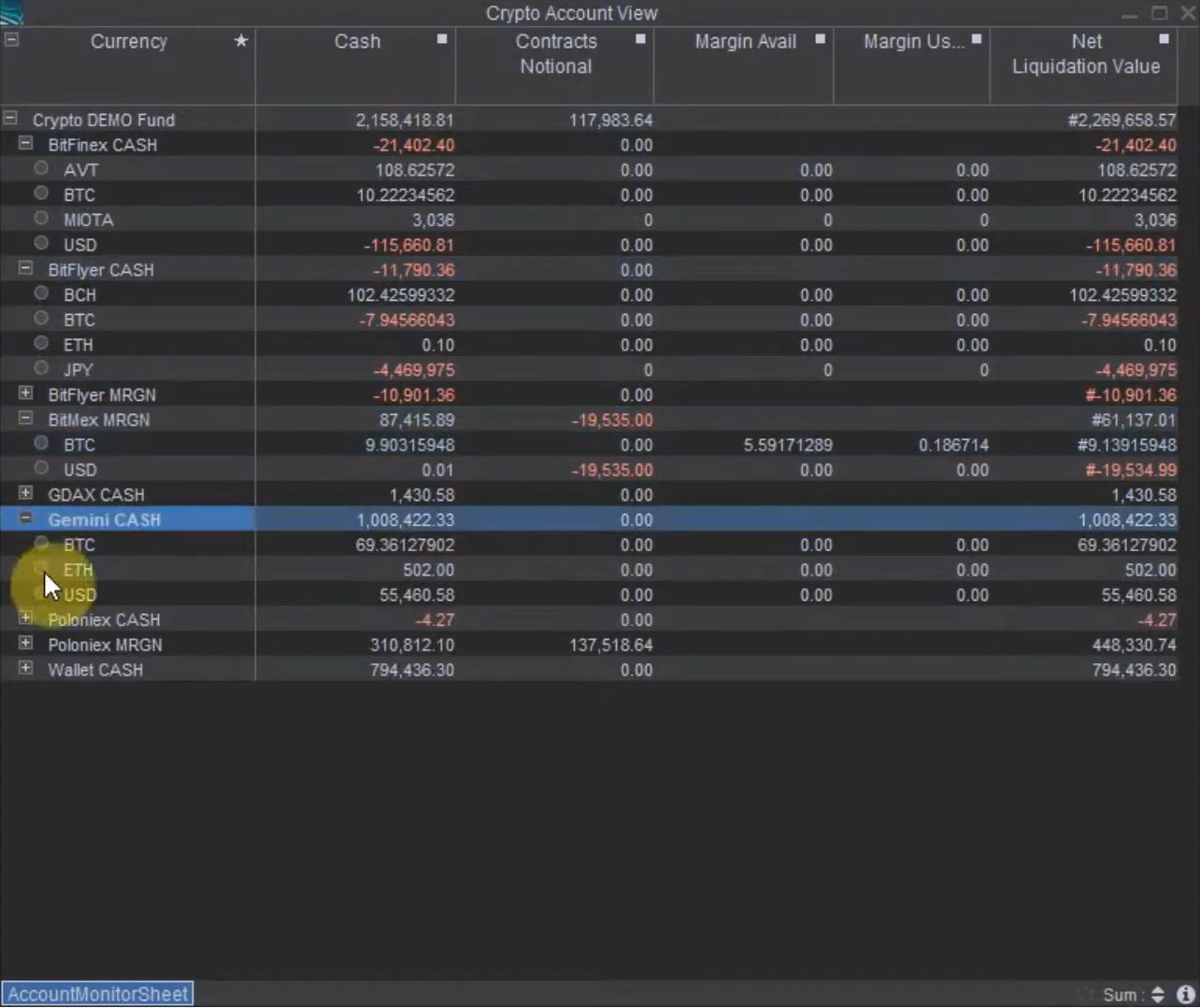The image size is (1200, 1008).
Task: Click the star icon in the Currency header
Action: [x=241, y=40]
